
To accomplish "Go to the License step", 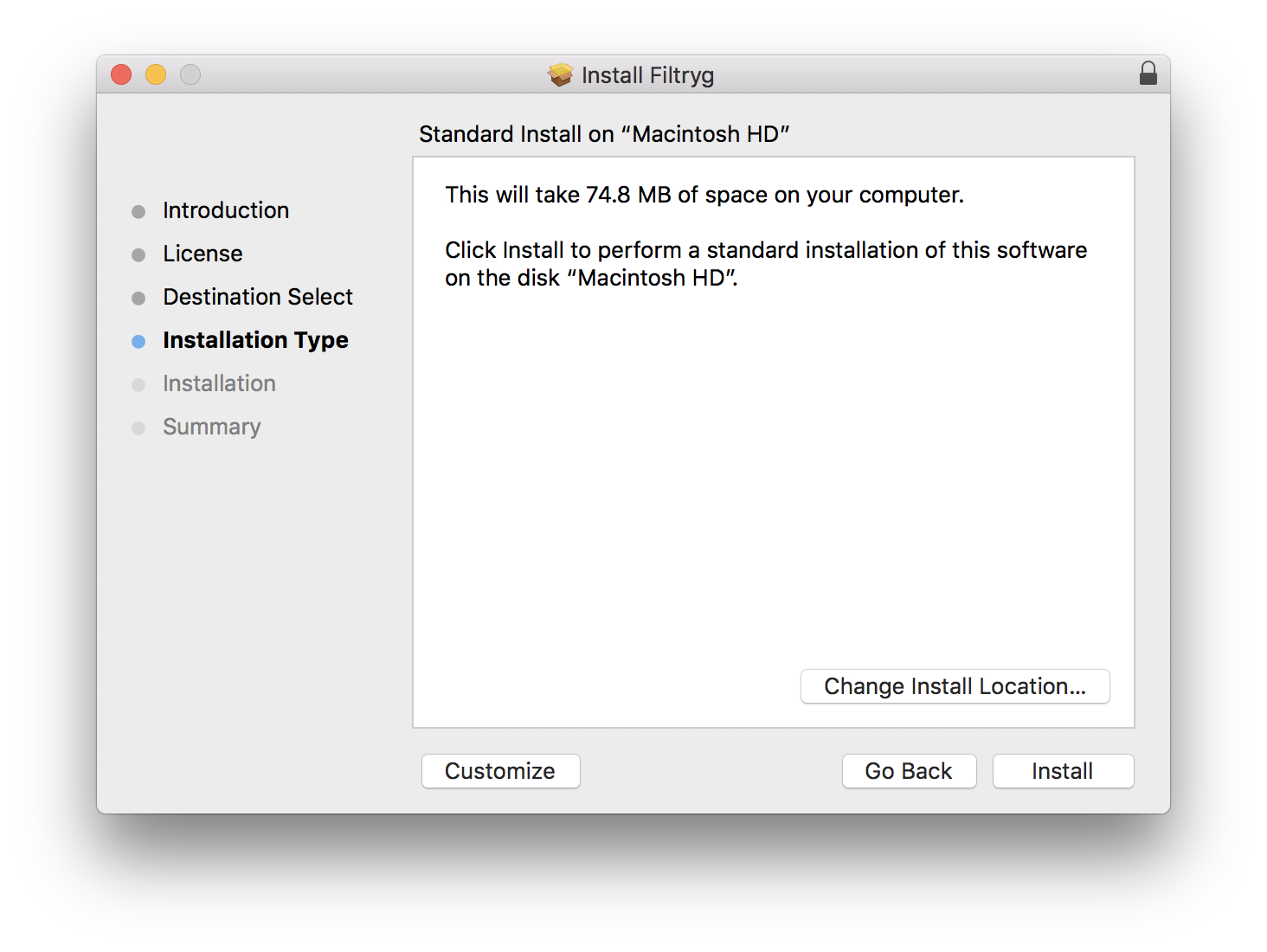I will [x=203, y=254].
